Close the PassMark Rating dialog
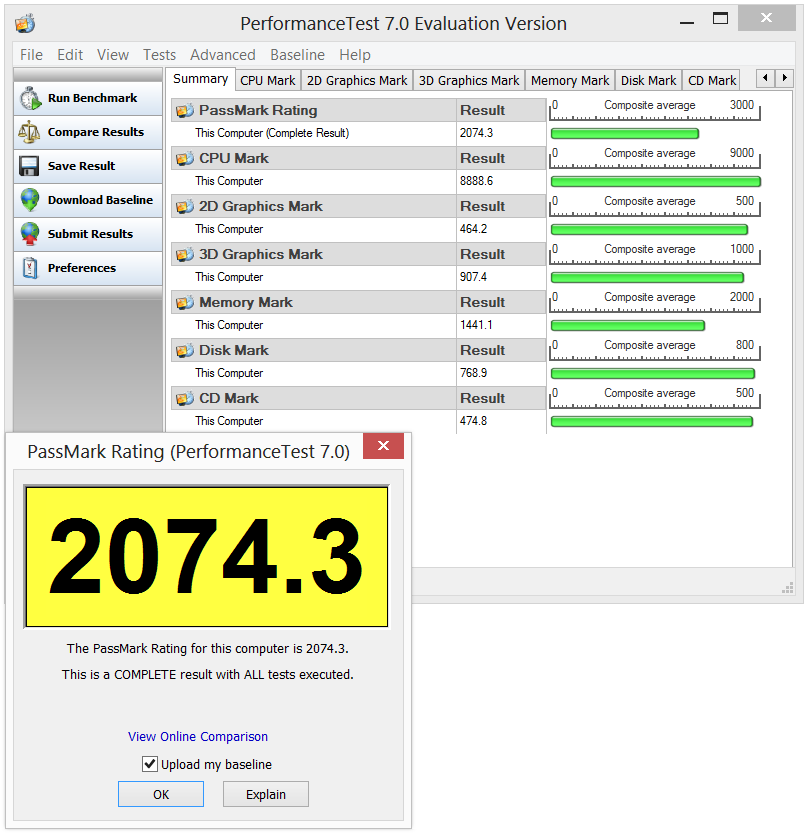809x833 pixels. point(384,446)
